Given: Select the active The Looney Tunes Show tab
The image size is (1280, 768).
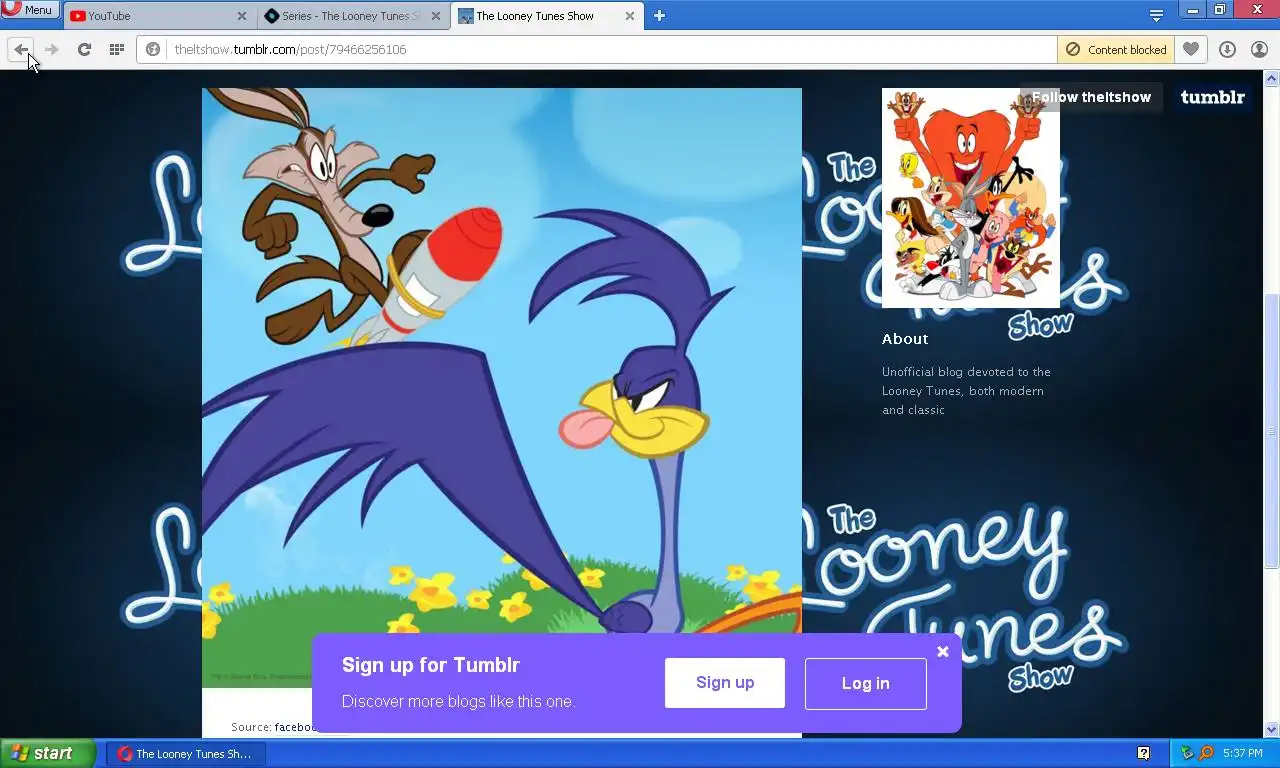Looking at the screenshot, I should point(545,16).
